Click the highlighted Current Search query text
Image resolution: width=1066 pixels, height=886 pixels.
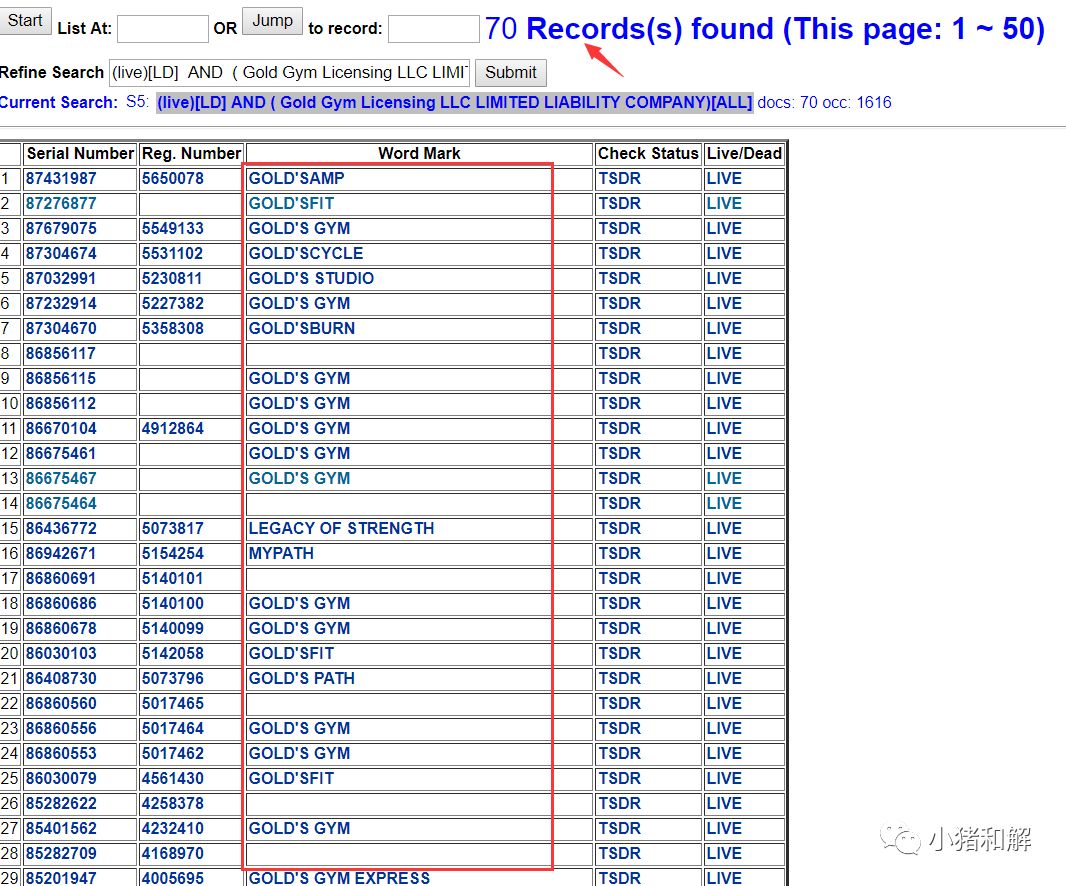455,103
